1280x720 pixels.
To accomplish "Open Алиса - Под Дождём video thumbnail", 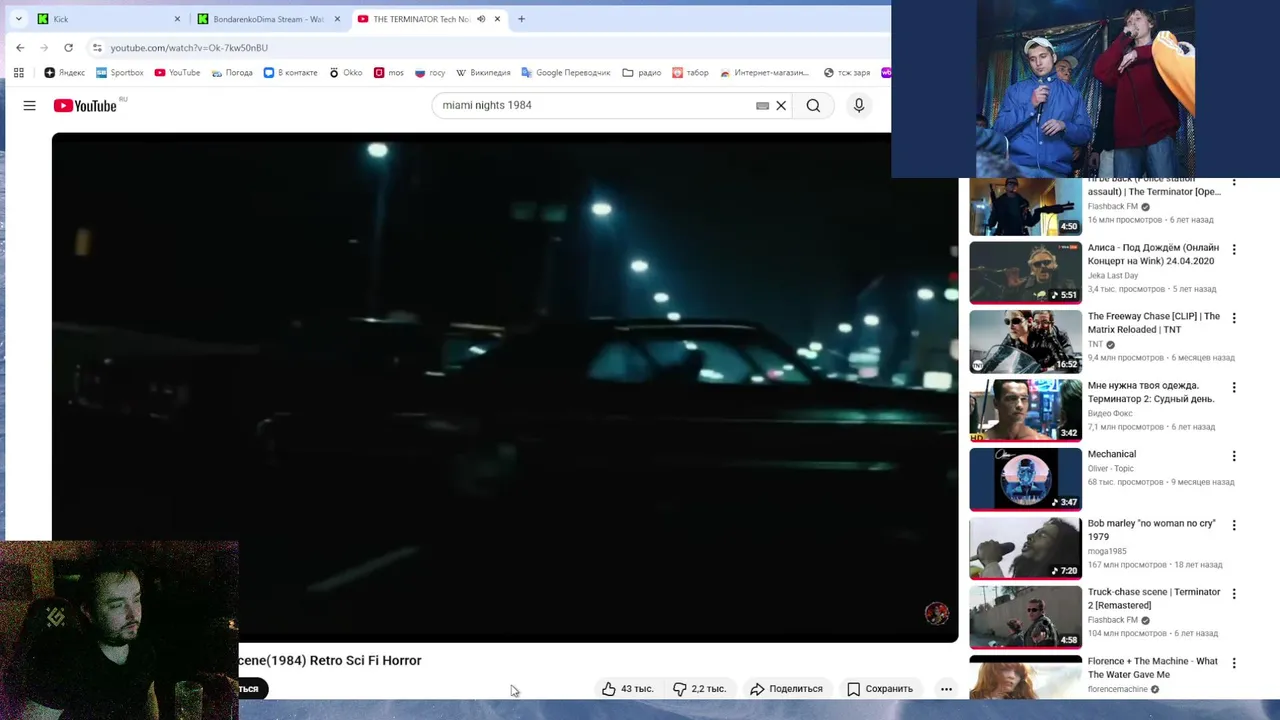I will [1025, 272].
